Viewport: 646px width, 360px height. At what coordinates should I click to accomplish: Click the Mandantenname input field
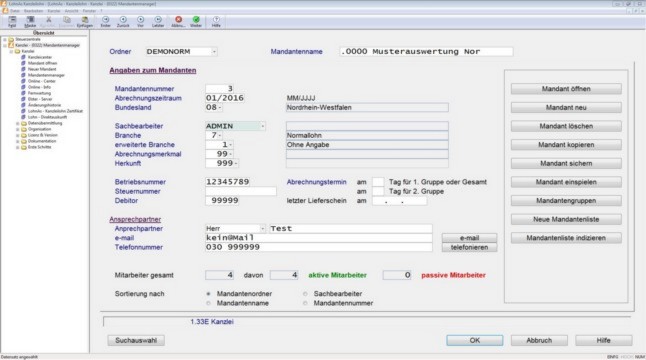coord(426,52)
